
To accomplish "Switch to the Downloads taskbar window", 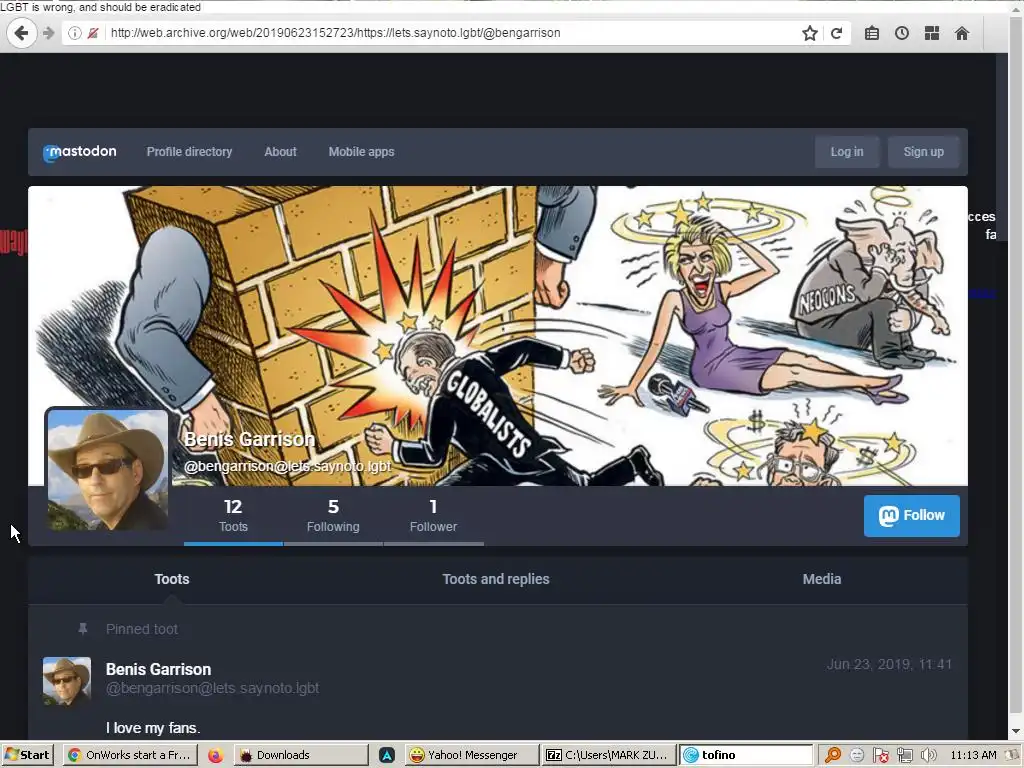I will 300,755.
